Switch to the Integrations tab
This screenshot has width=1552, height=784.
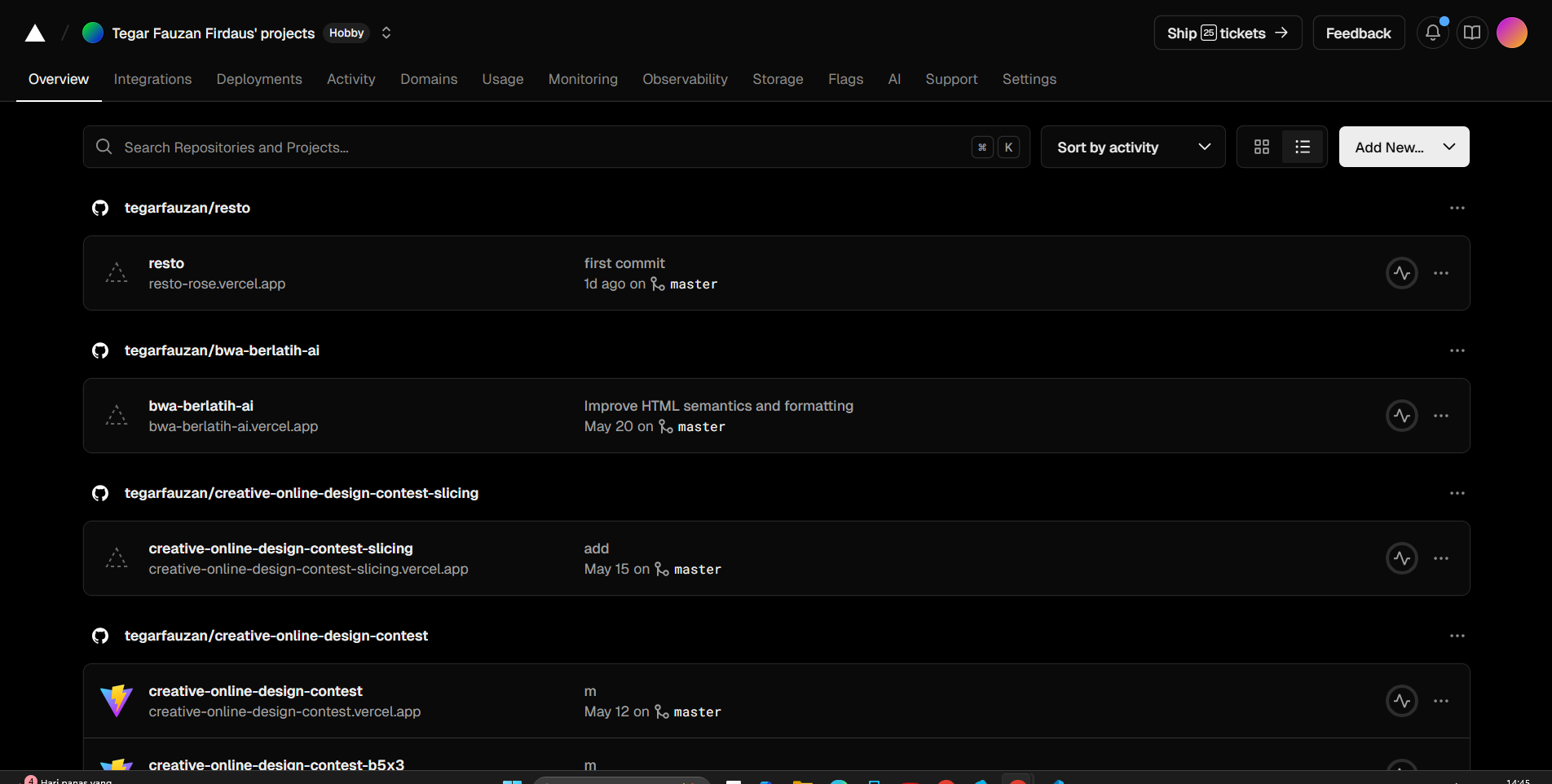[x=152, y=79]
